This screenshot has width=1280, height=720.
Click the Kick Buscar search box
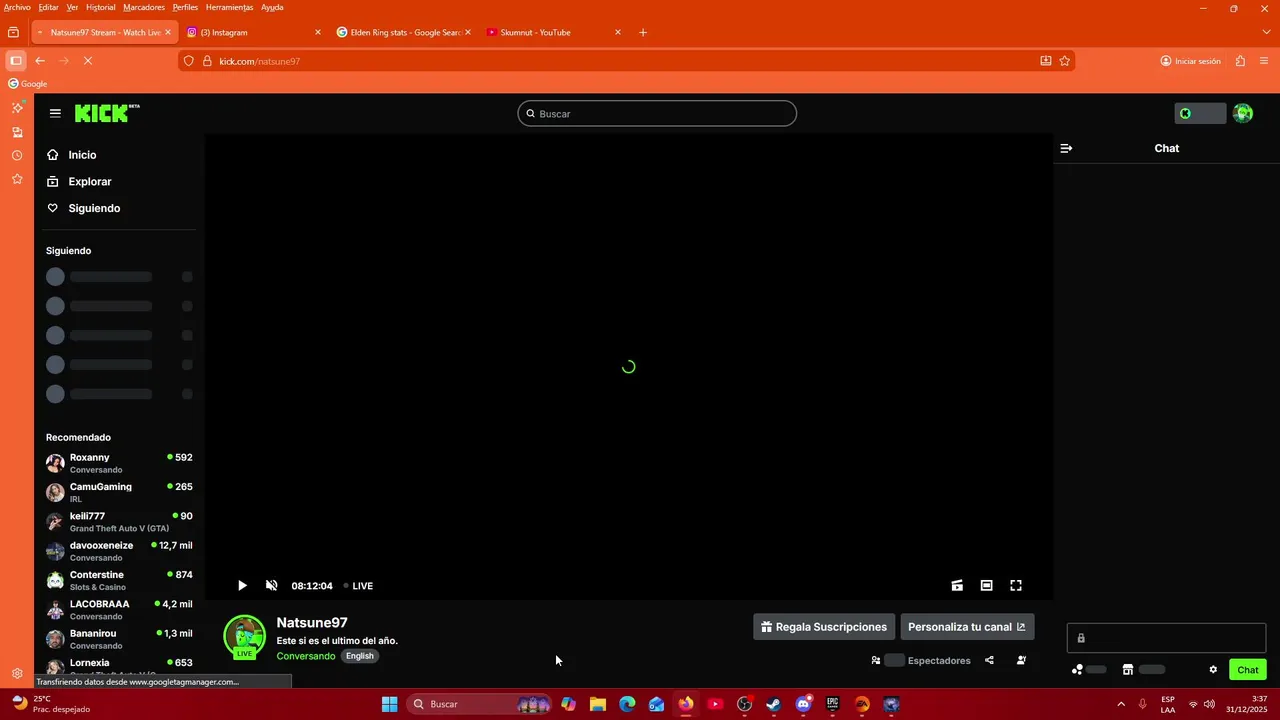657,114
